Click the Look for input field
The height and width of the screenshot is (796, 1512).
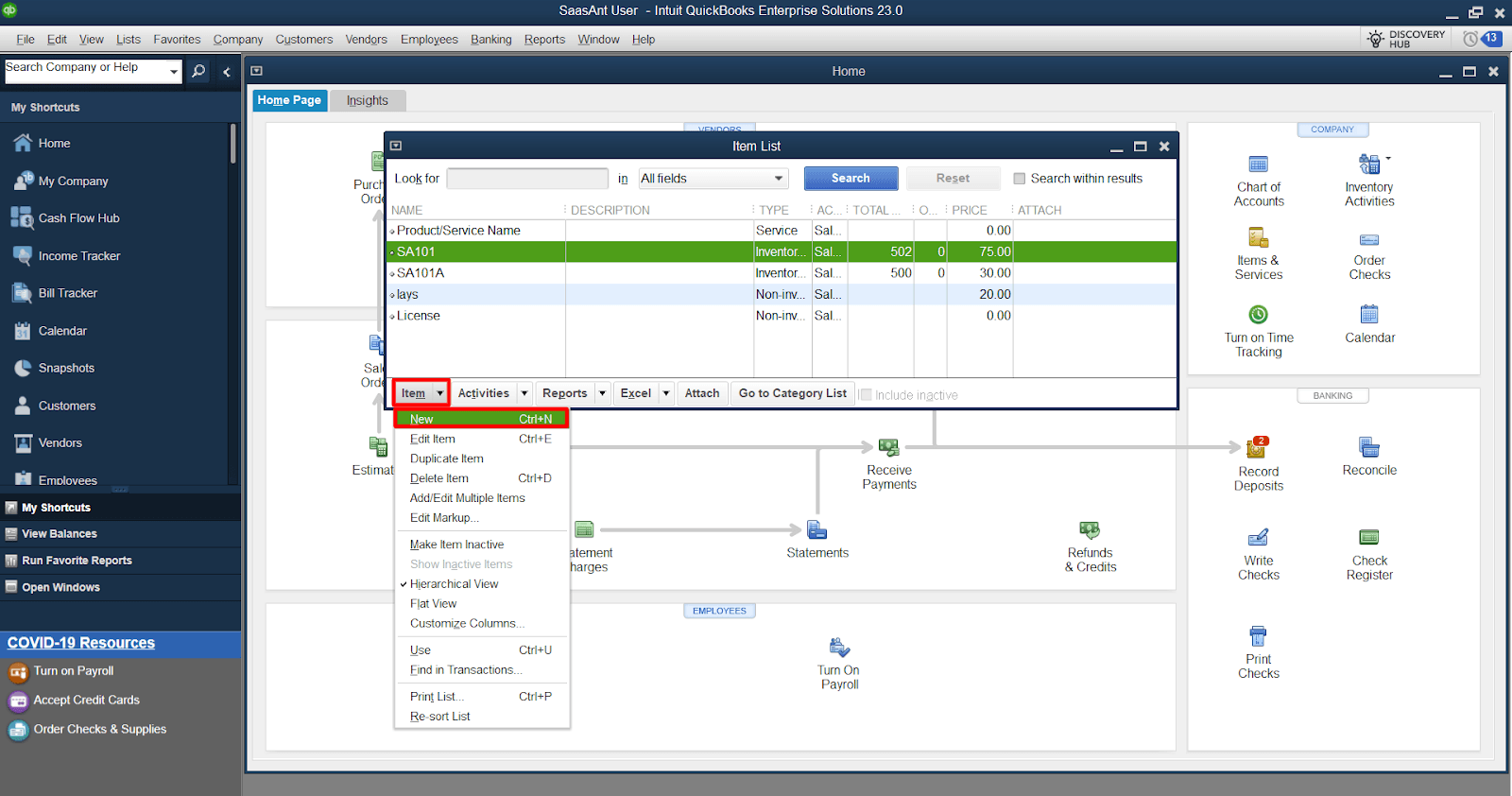[x=527, y=179]
